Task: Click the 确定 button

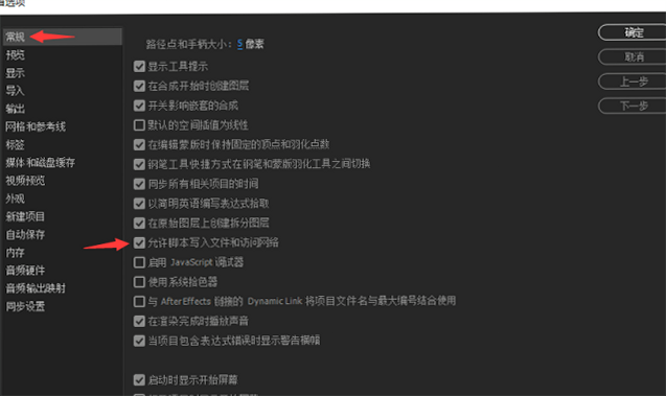Action: click(x=633, y=33)
